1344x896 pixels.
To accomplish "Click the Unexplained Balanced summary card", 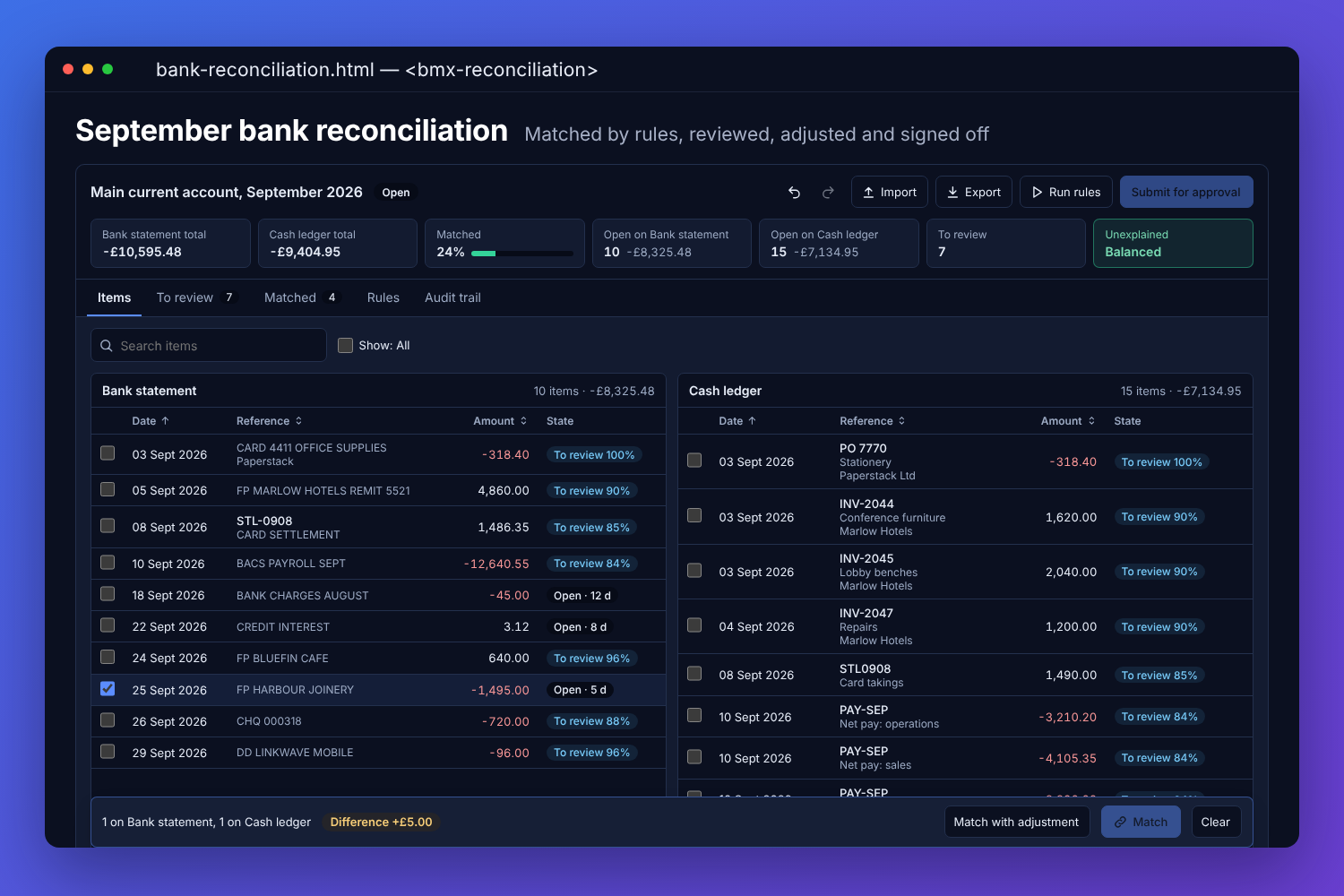I will (1173, 244).
